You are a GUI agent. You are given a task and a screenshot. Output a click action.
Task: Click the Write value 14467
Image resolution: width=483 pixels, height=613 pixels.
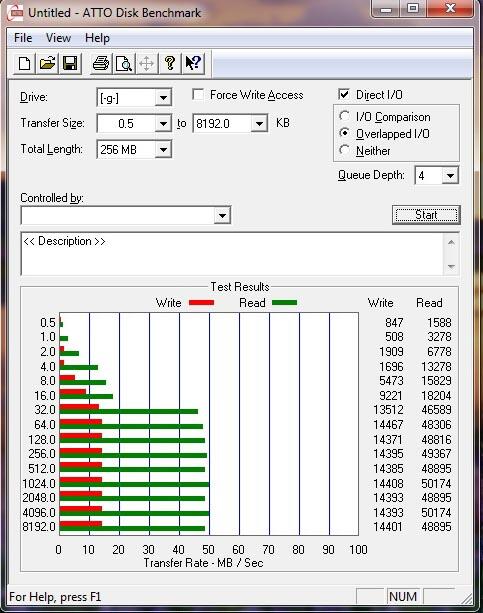[388, 425]
